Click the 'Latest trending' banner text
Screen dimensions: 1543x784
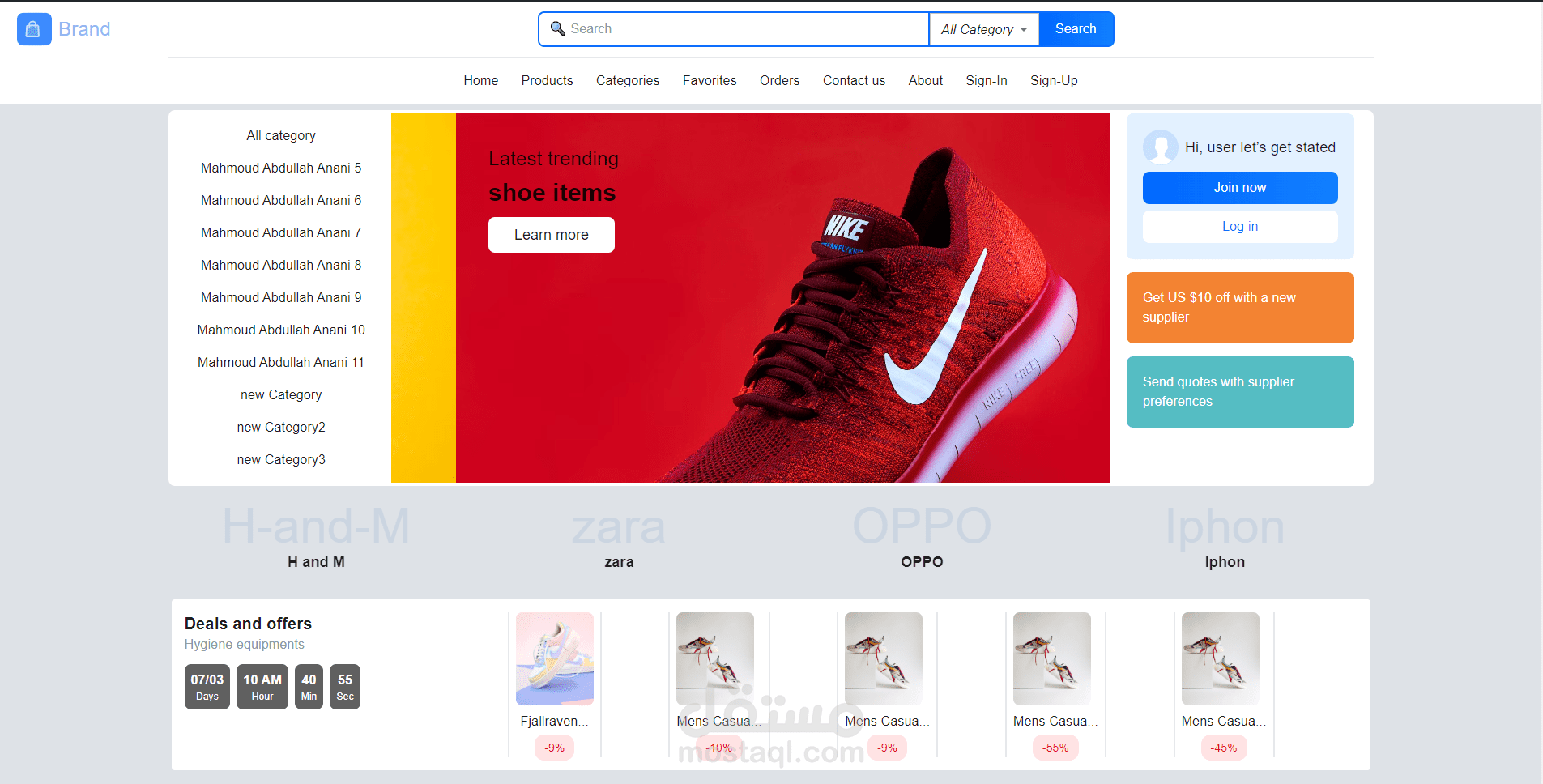click(x=554, y=159)
